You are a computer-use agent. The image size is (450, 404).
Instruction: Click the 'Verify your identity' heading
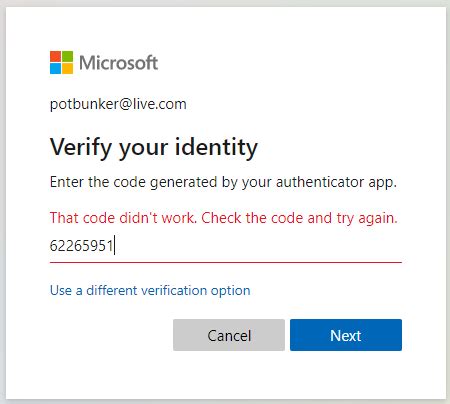(x=154, y=147)
